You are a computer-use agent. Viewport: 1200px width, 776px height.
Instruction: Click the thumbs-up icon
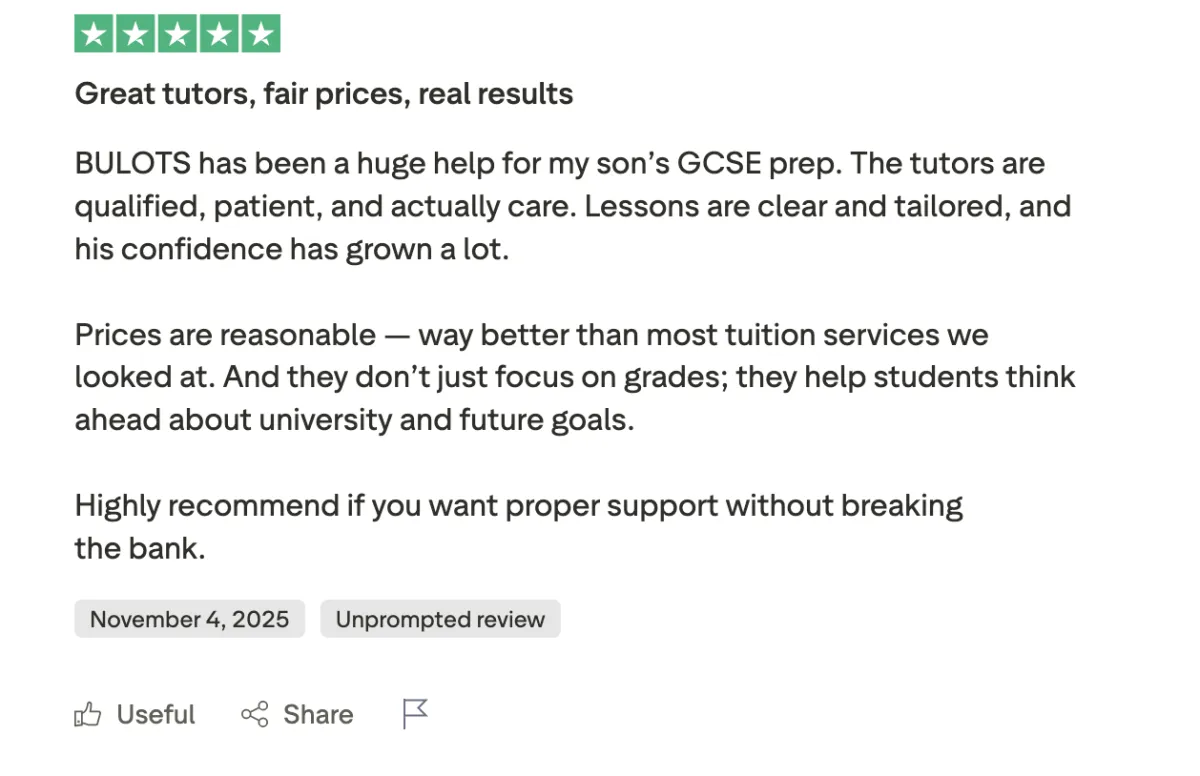coord(88,715)
